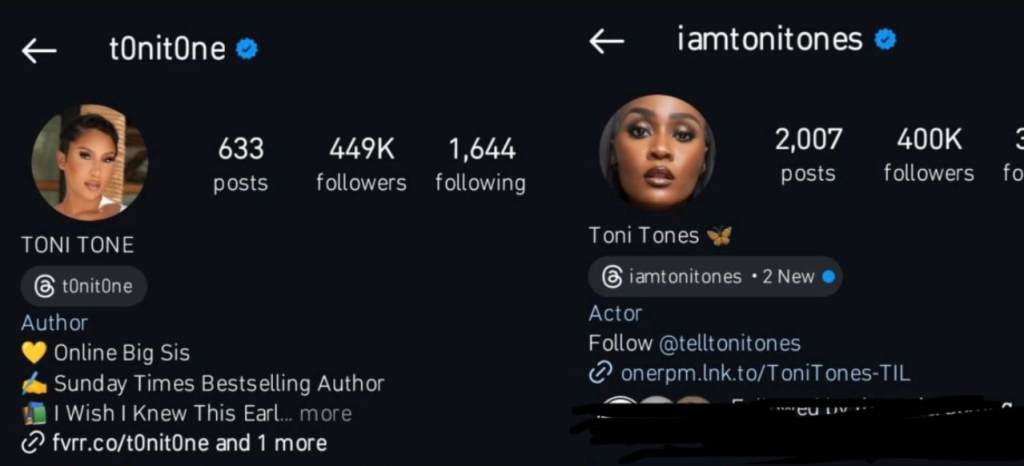Open t0nit0ne 633 posts count
The height and width of the screenshot is (466, 1024).
[240, 166]
